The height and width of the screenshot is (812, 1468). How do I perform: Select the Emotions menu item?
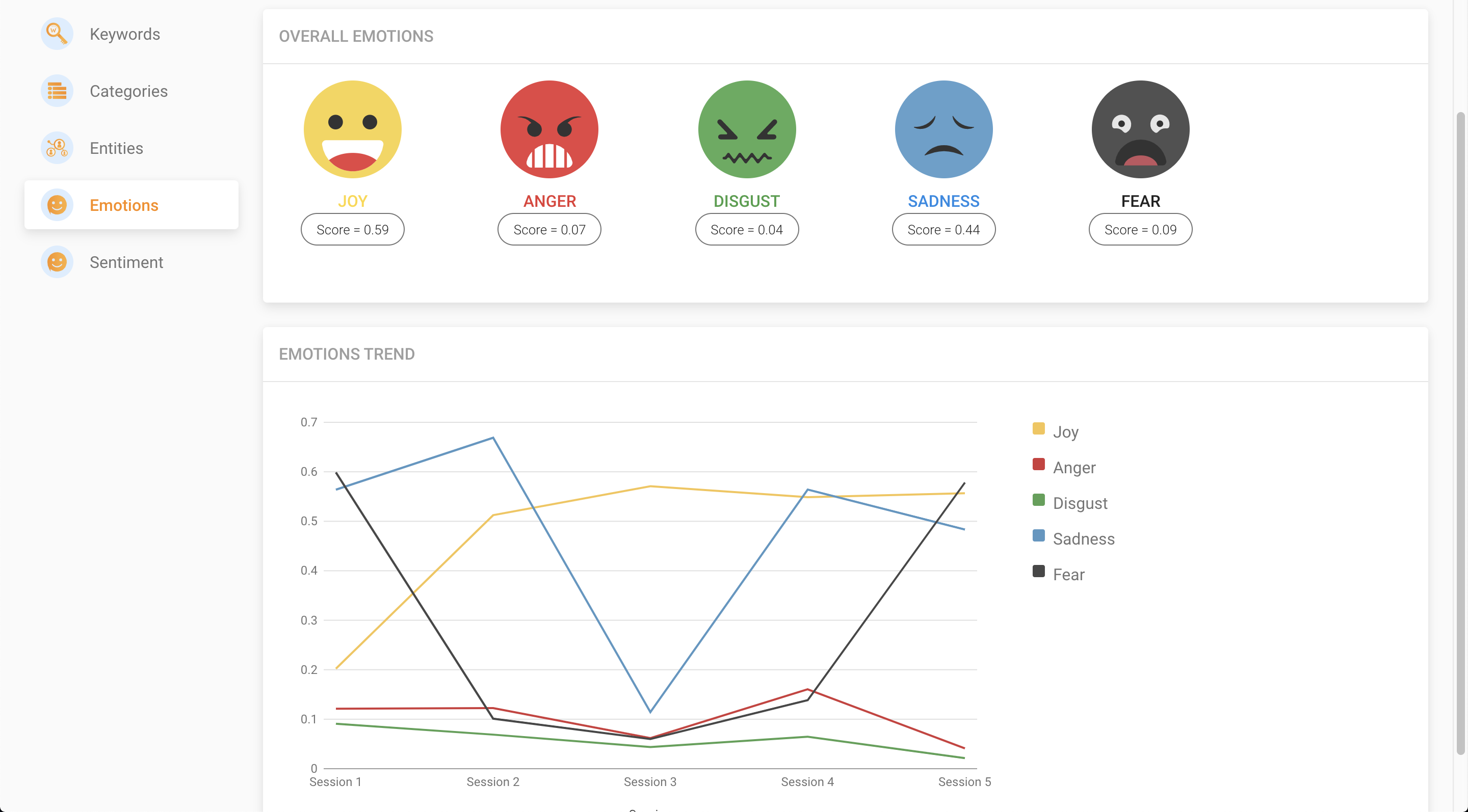(x=131, y=205)
